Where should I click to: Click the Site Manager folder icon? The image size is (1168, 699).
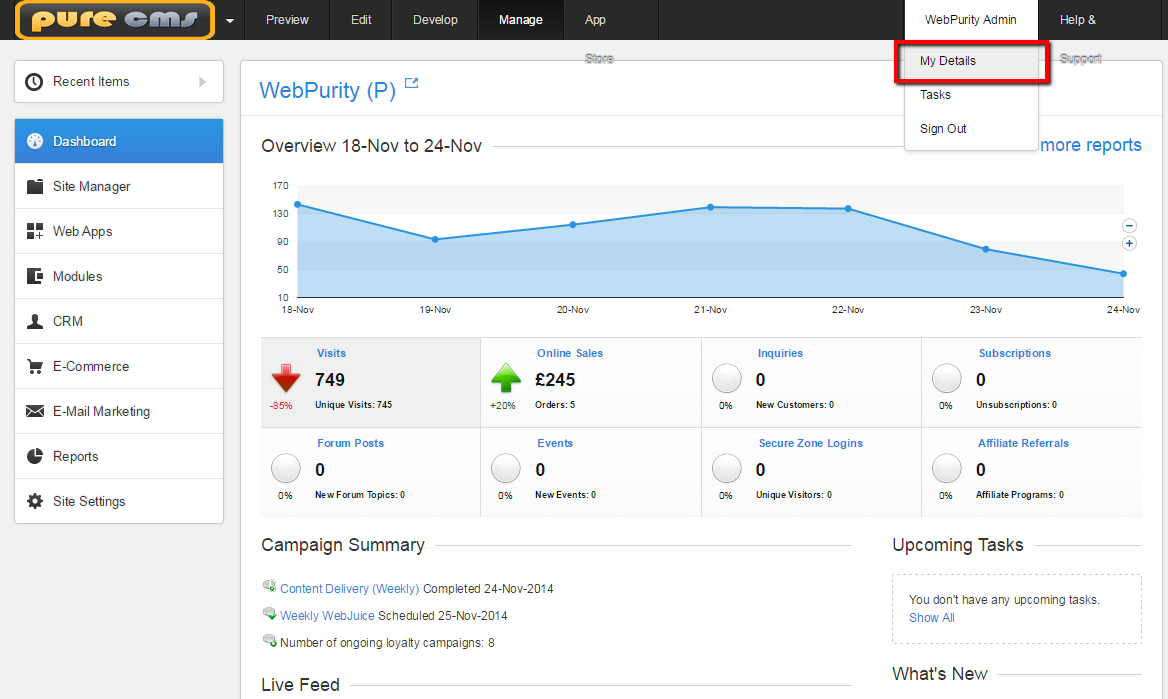coord(35,186)
